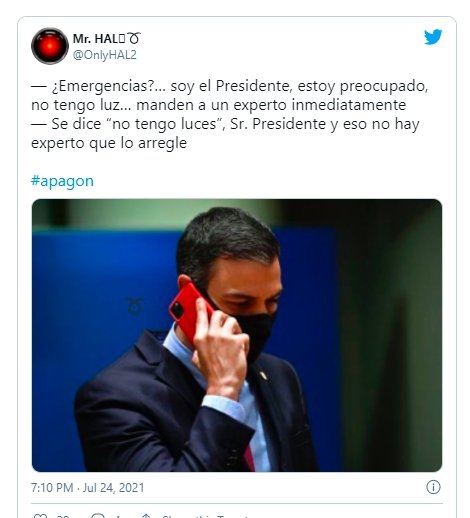This screenshot has width=470, height=518.
Task: Click the line 'Se dice no tengo luces'
Action: tap(225, 124)
